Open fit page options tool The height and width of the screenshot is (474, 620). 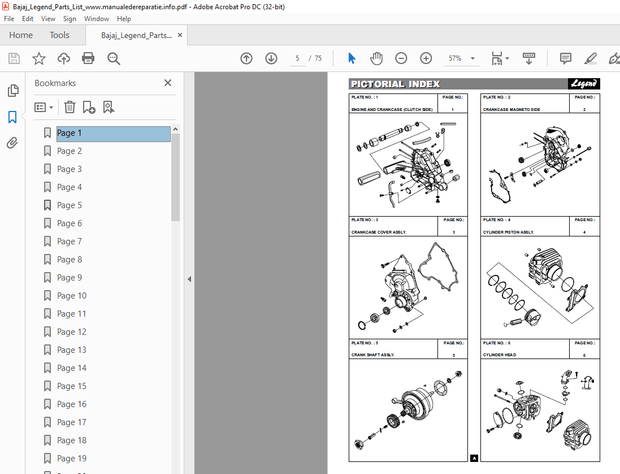tap(497, 59)
